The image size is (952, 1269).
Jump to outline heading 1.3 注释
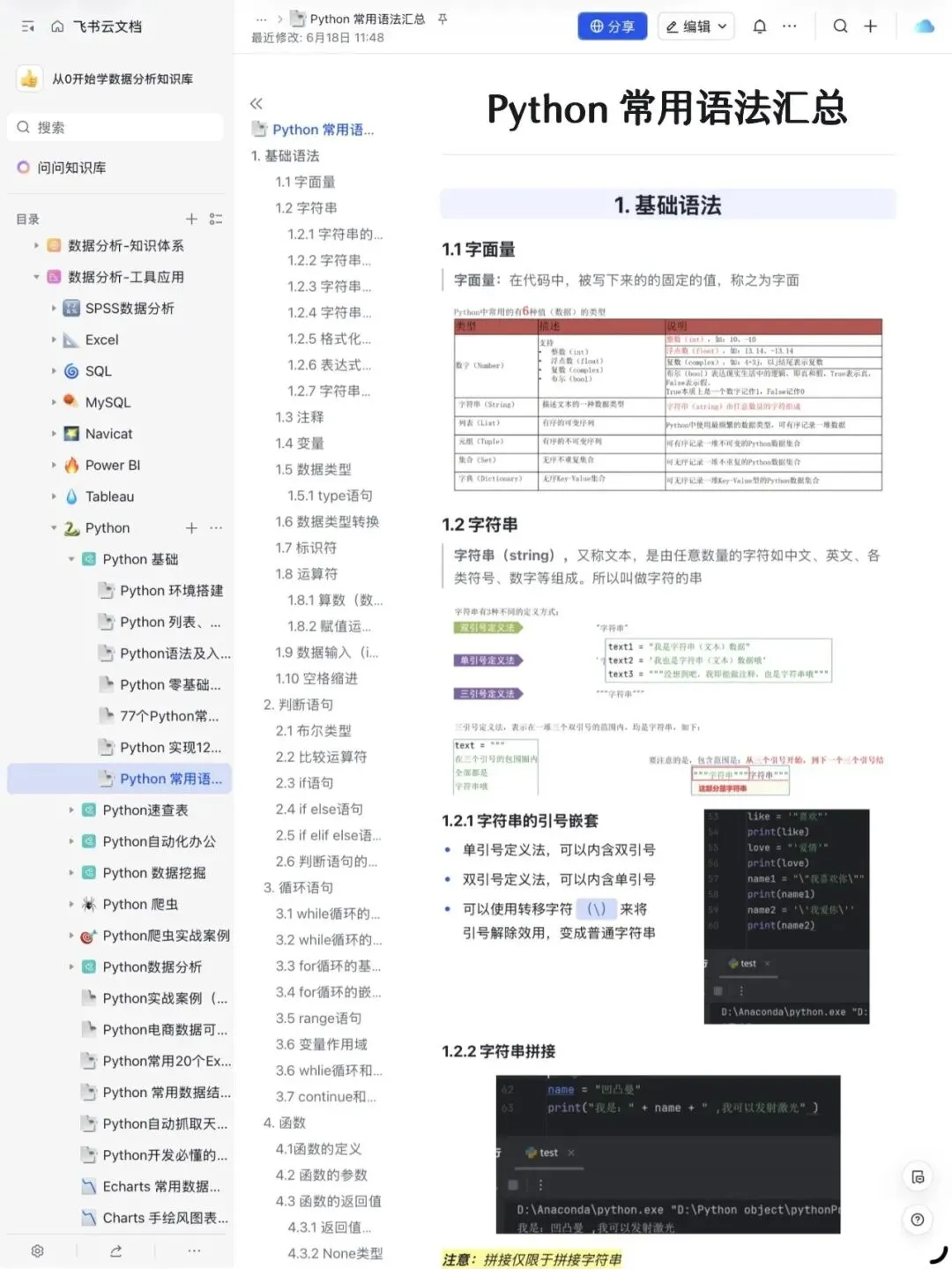(299, 416)
